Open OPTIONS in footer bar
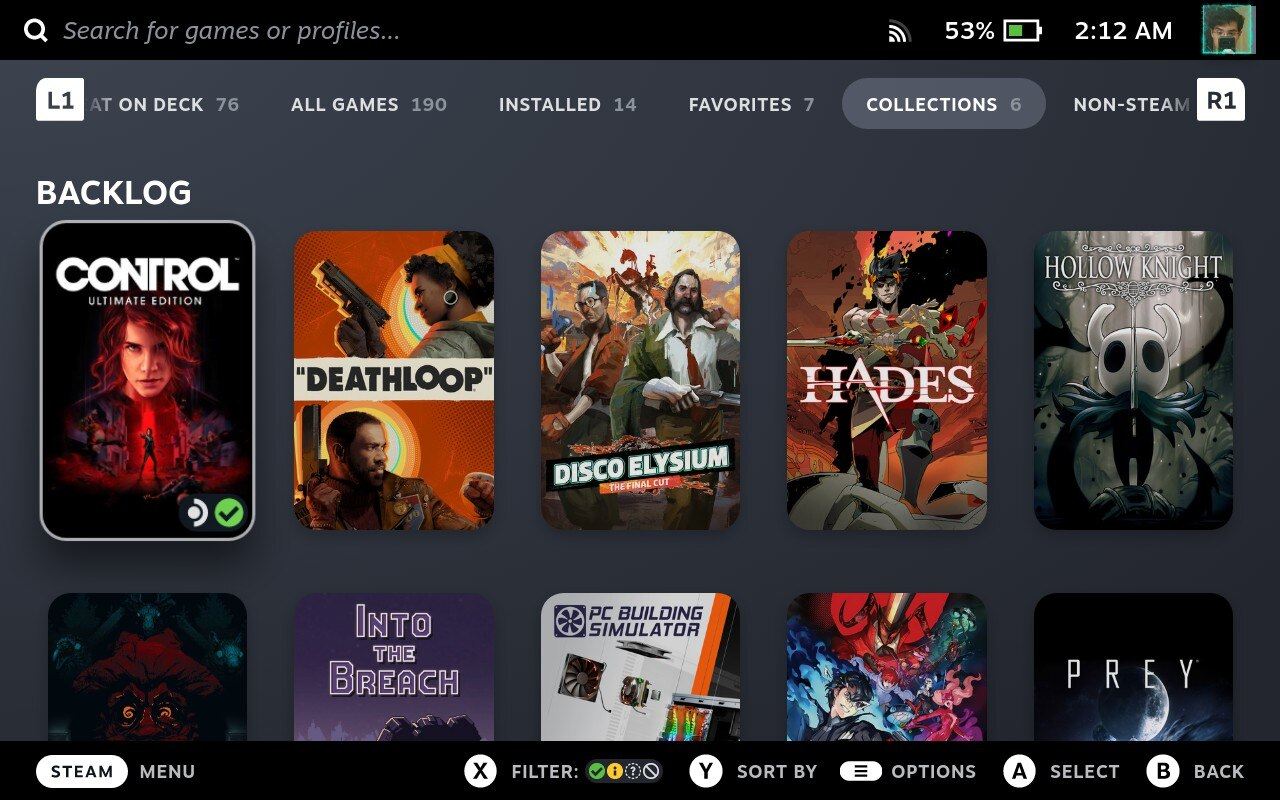The image size is (1280, 800). point(933,771)
